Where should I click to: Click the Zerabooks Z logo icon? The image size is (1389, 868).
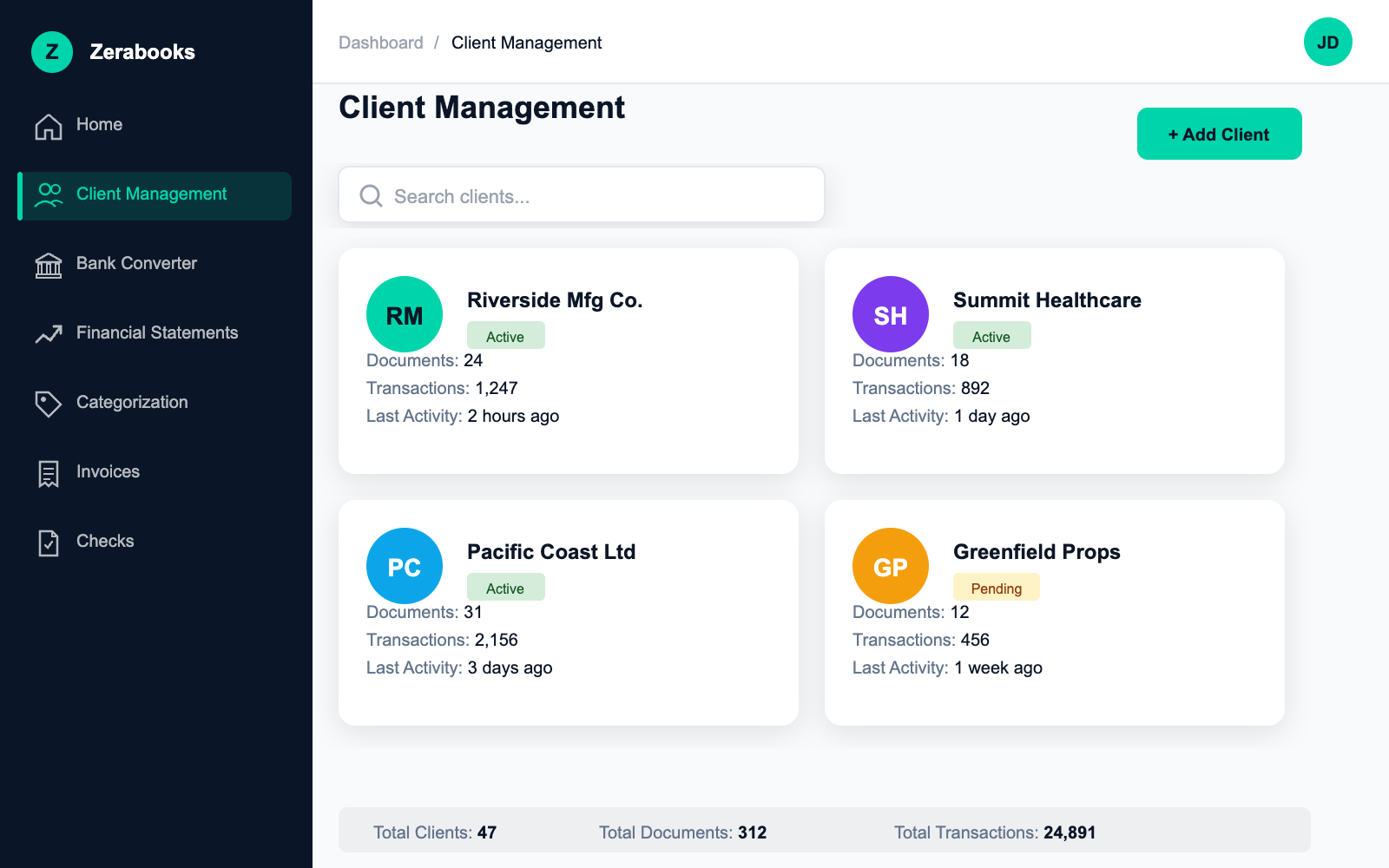click(52, 52)
